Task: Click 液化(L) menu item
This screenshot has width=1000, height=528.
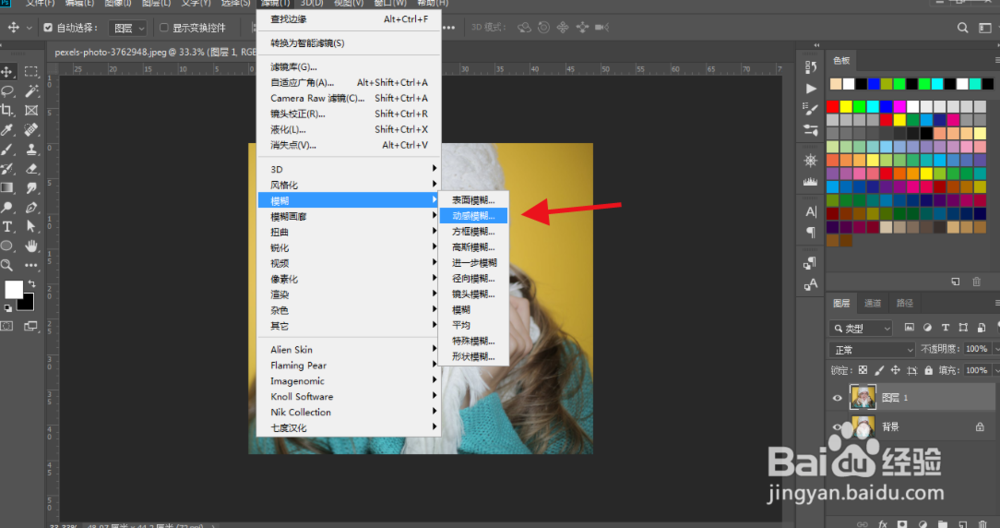Action: pos(348,129)
